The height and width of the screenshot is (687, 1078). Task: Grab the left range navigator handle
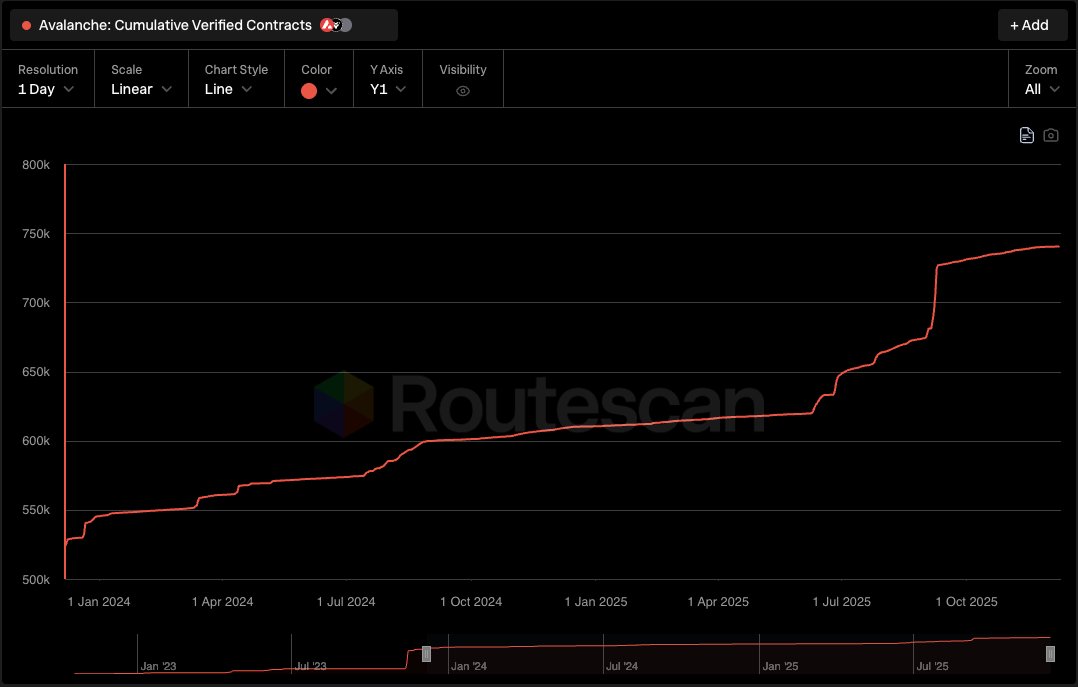(426, 654)
